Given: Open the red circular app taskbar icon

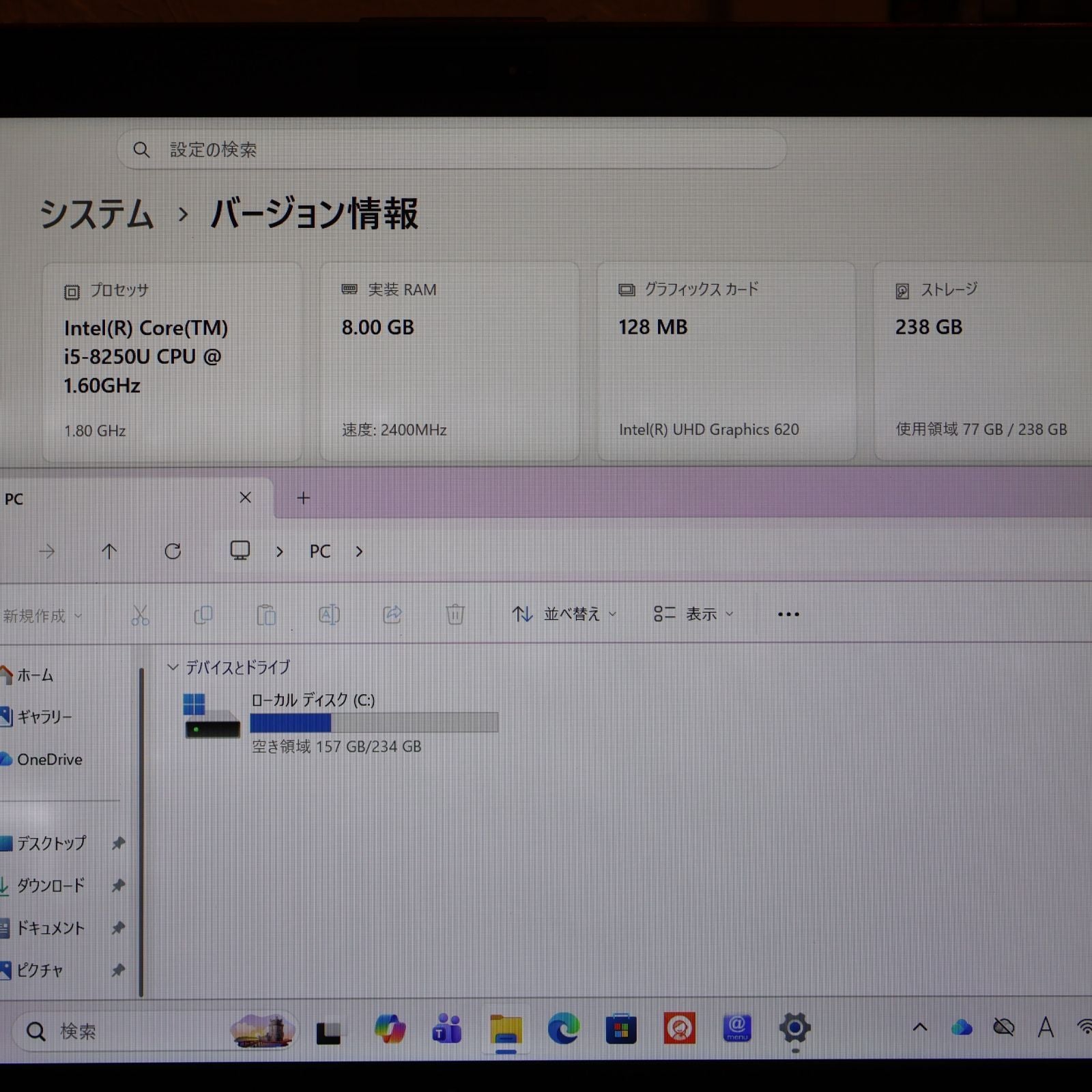Looking at the screenshot, I should pos(680,1028).
